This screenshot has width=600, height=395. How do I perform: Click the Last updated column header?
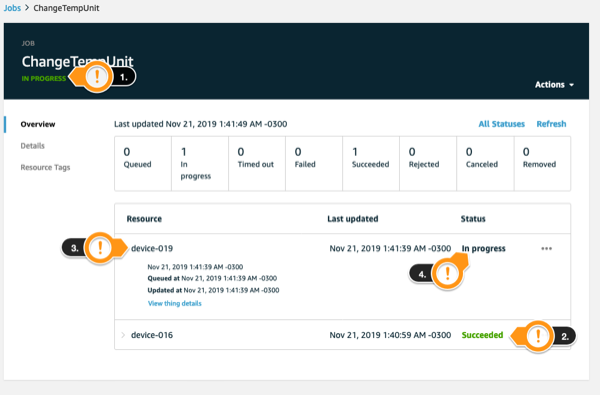pos(352,219)
